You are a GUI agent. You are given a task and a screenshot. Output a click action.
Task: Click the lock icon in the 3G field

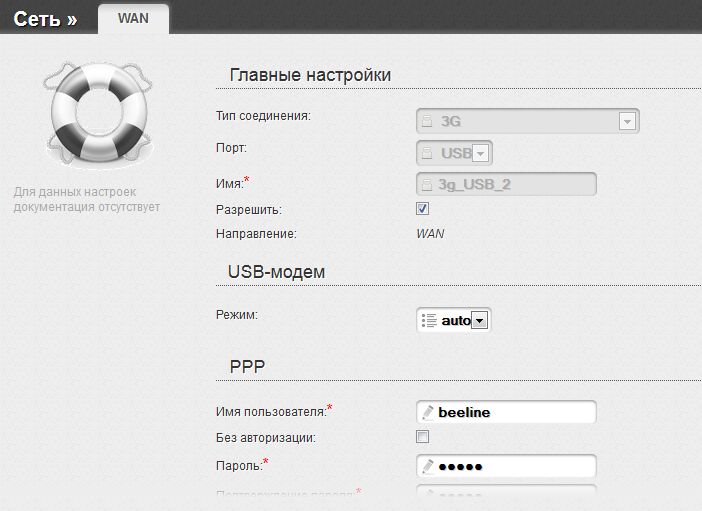point(428,121)
